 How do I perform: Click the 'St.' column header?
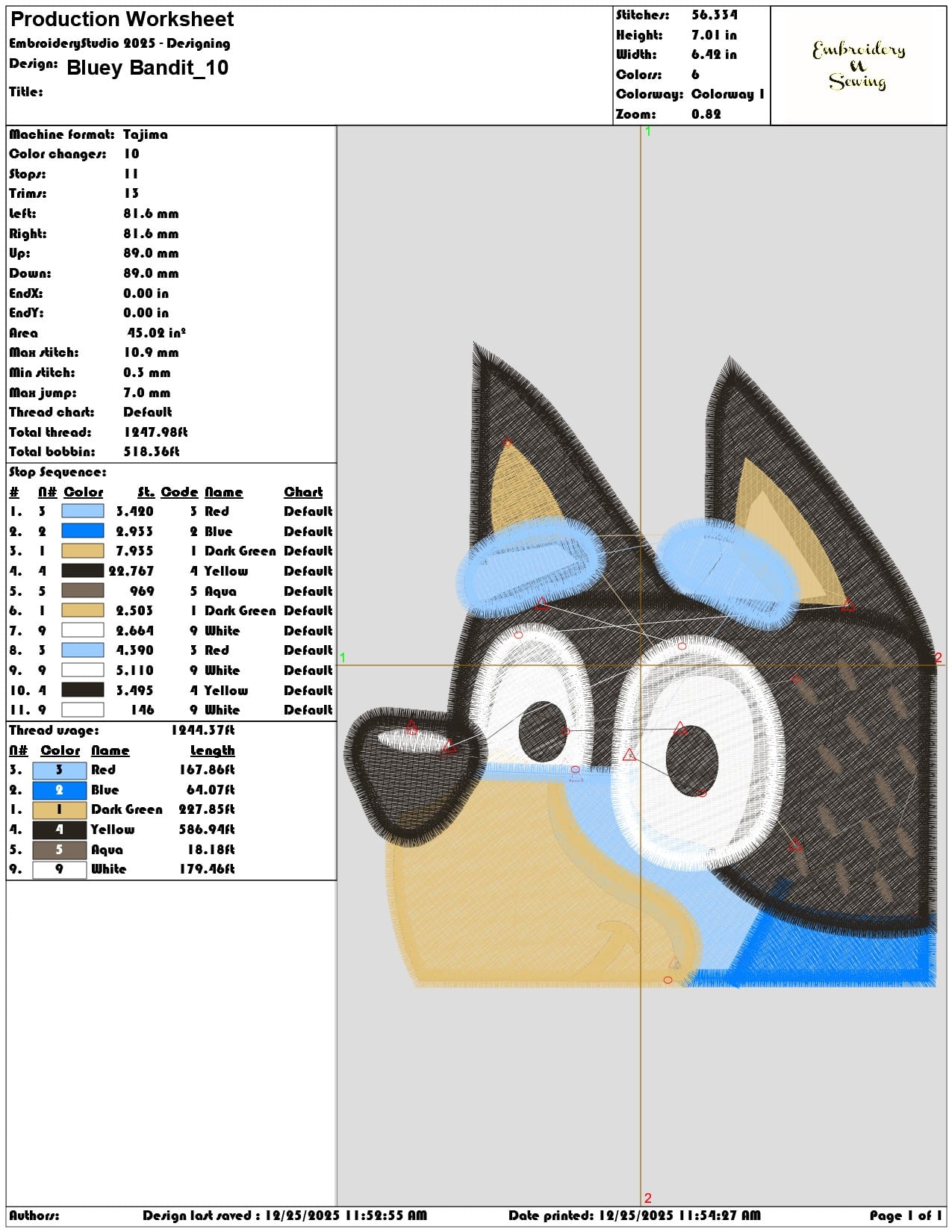pos(146,492)
